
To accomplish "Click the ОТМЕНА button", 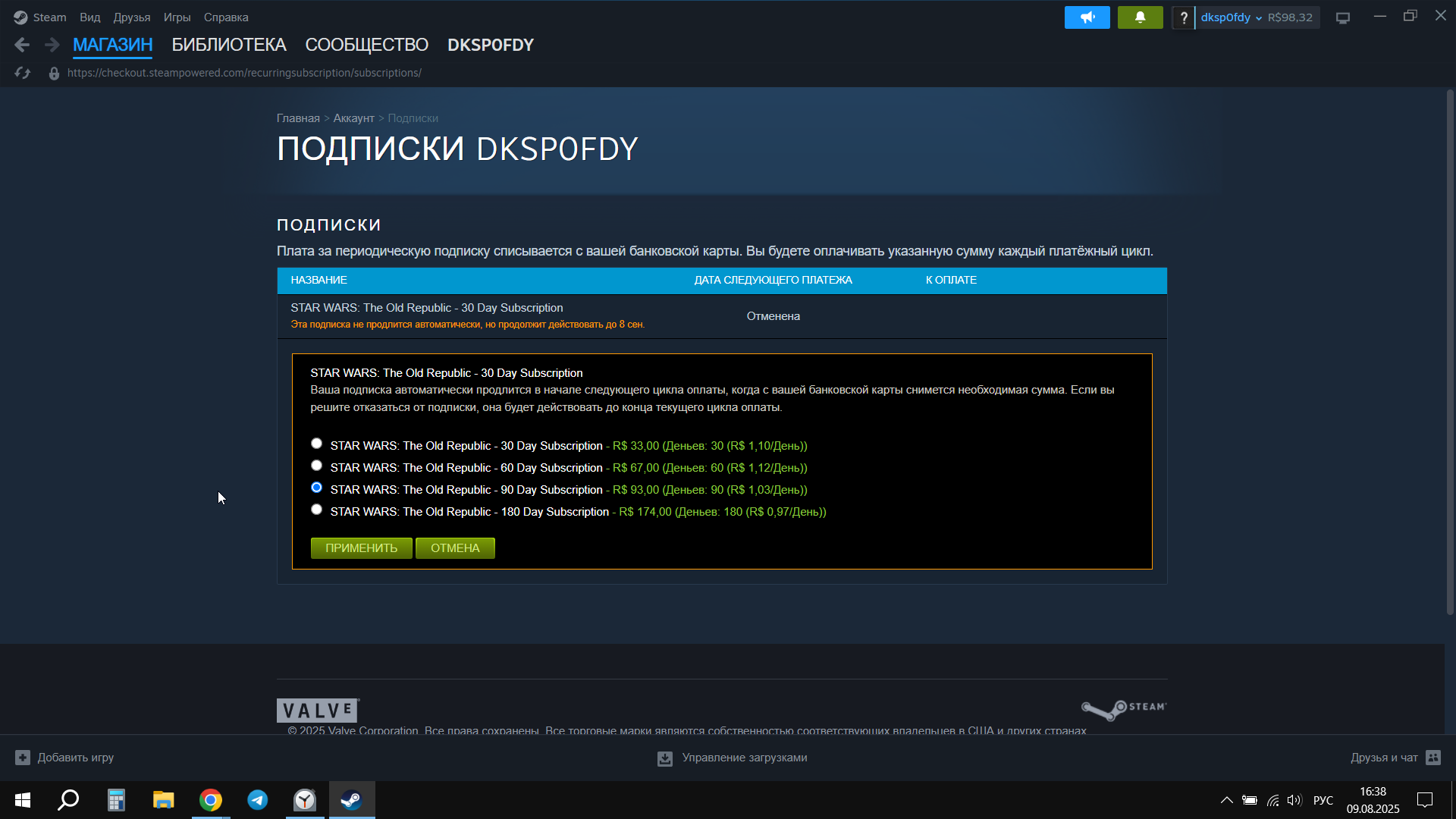I will (455, 548).
